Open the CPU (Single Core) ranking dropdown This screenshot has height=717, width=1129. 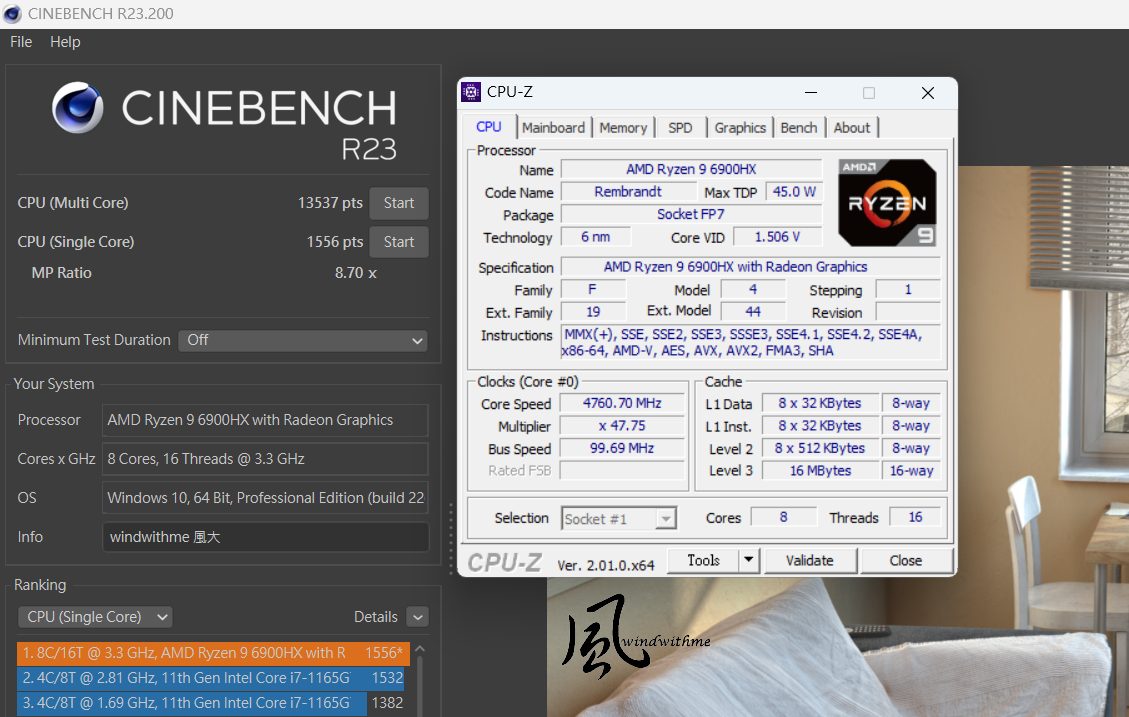pos(95,617)
